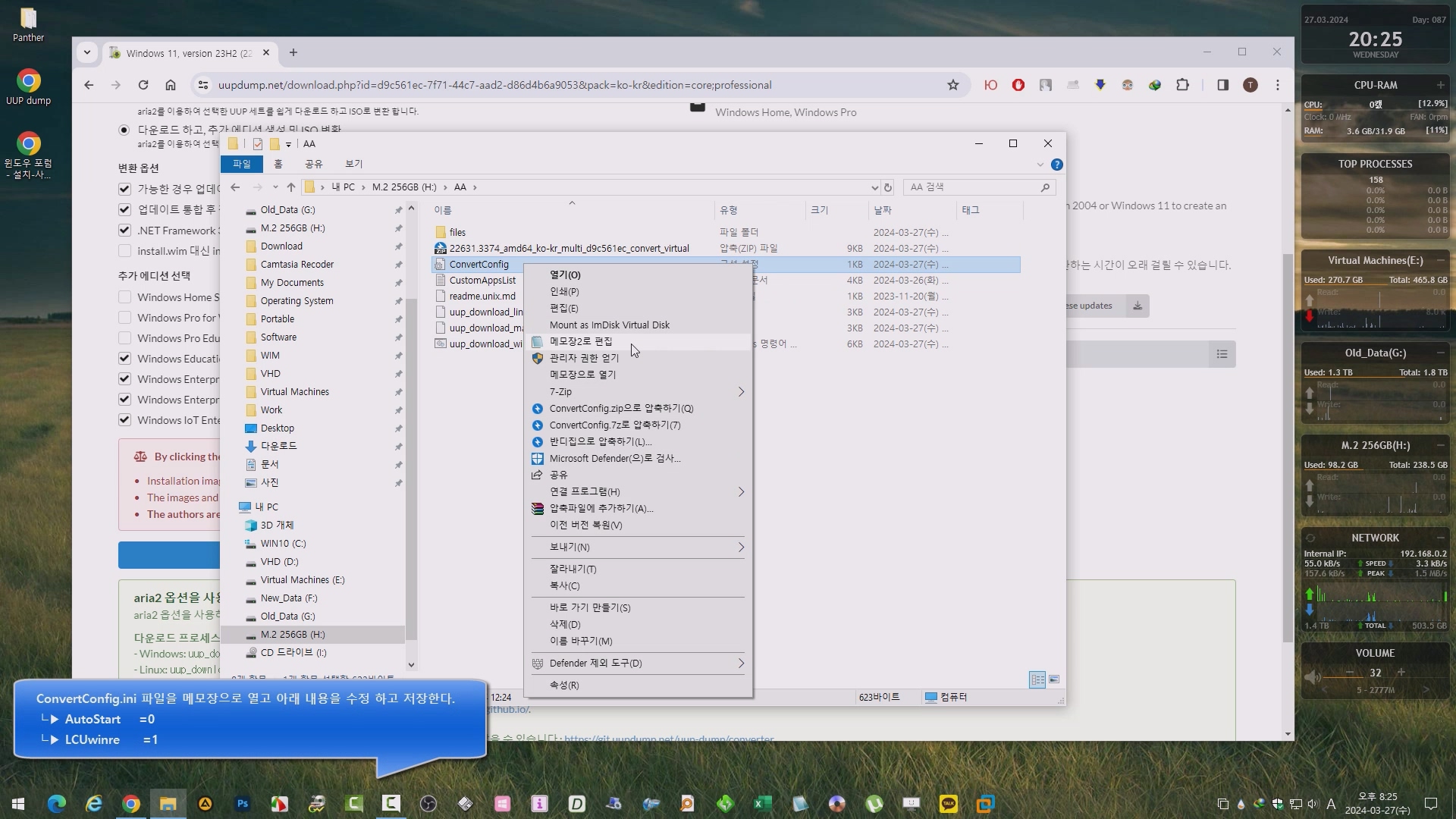The width and height of the screenshot is (1456, 819).
Task: Expand 7-Zip submenu arrow
Action: [x=741, y=392]
